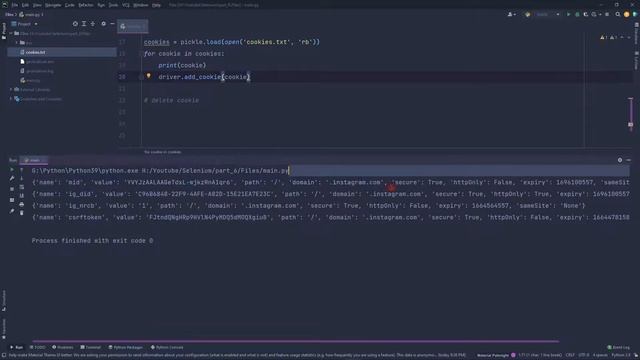Click the collapse all icon in Project panel
640x360 pixels.
coord(93,24)
